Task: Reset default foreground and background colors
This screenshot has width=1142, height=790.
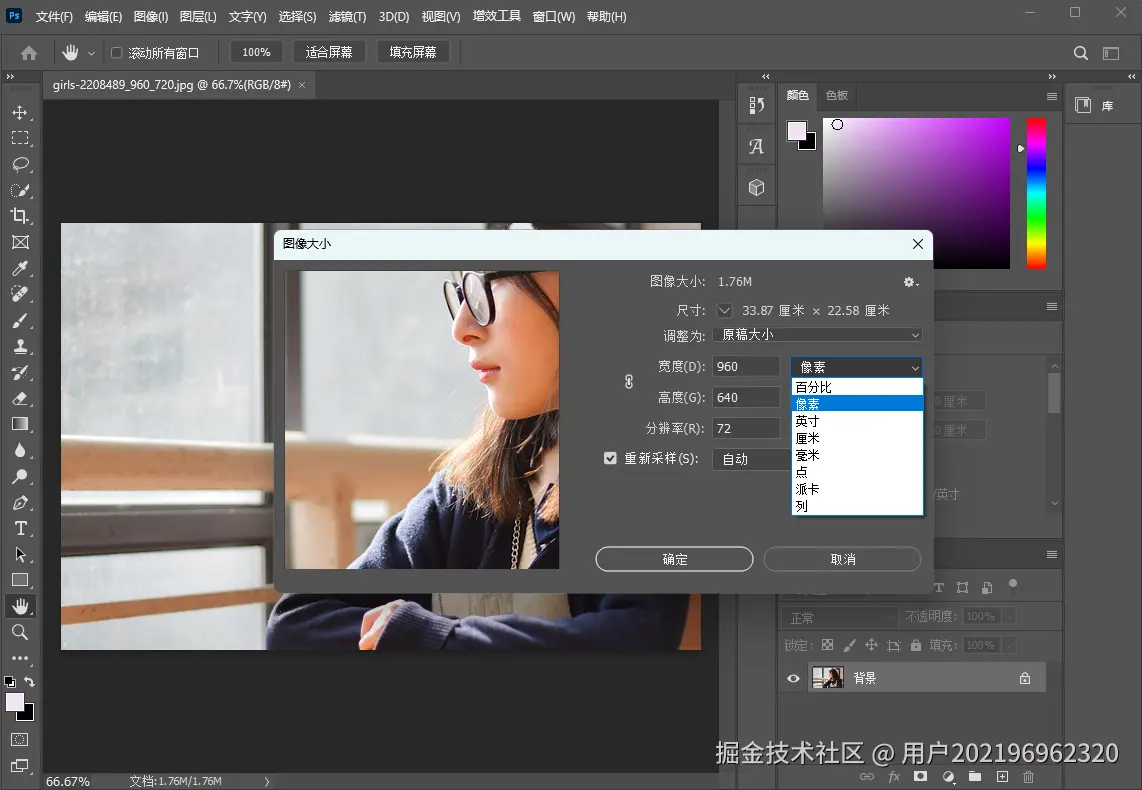Action: click(x=9, y=682)
